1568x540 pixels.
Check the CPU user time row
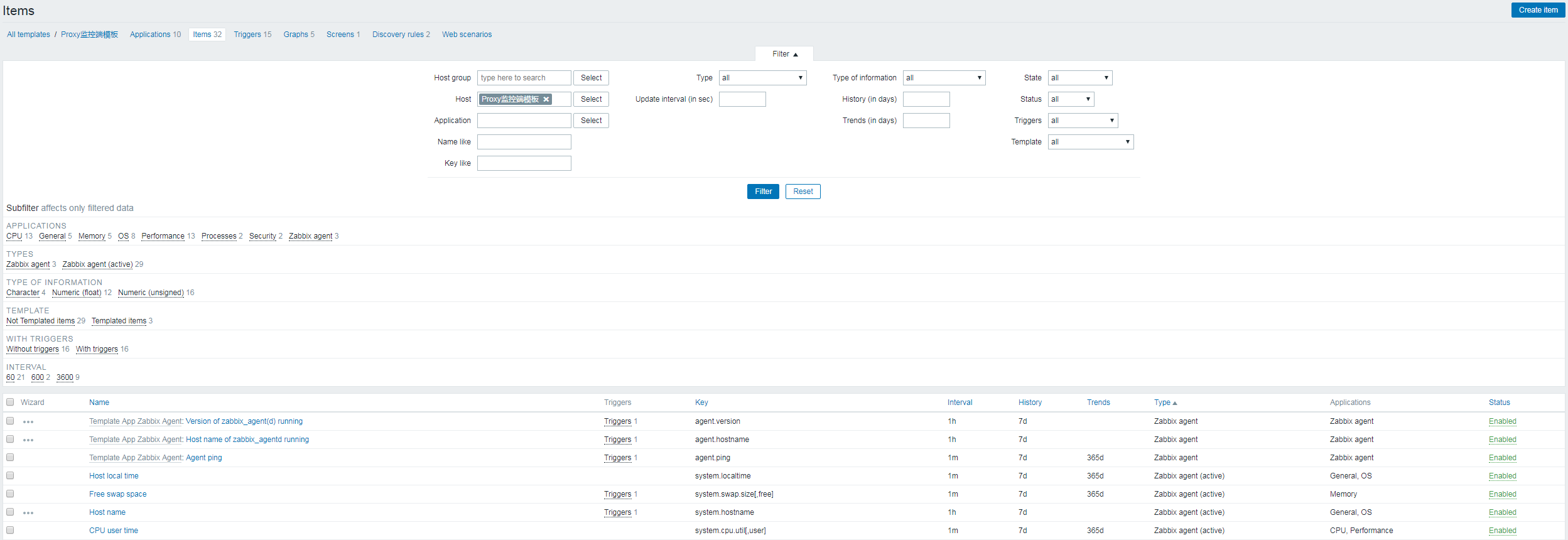click(10, 530)
